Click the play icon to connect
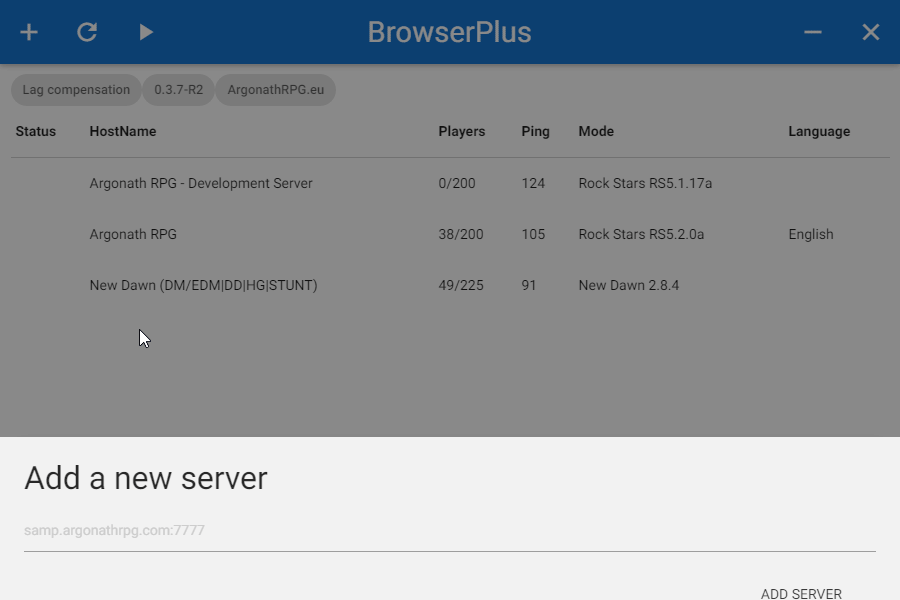Screen dimensions: 900x600 coord(146,32)
